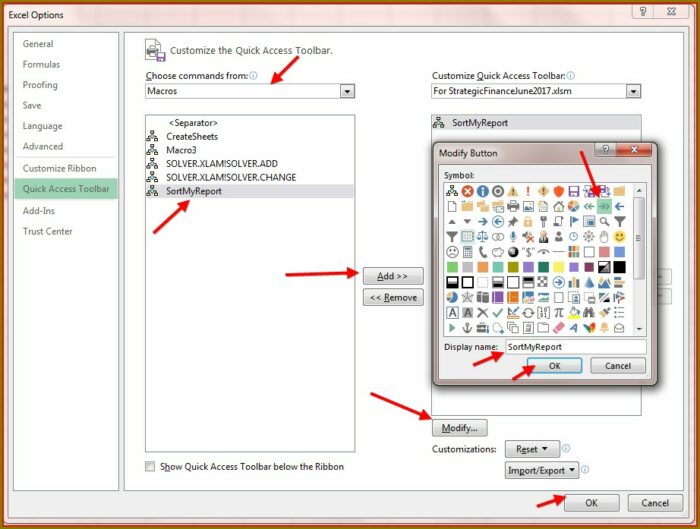Select the pink eraser symbol
700x529 pixels.
(x=558, y=328)
